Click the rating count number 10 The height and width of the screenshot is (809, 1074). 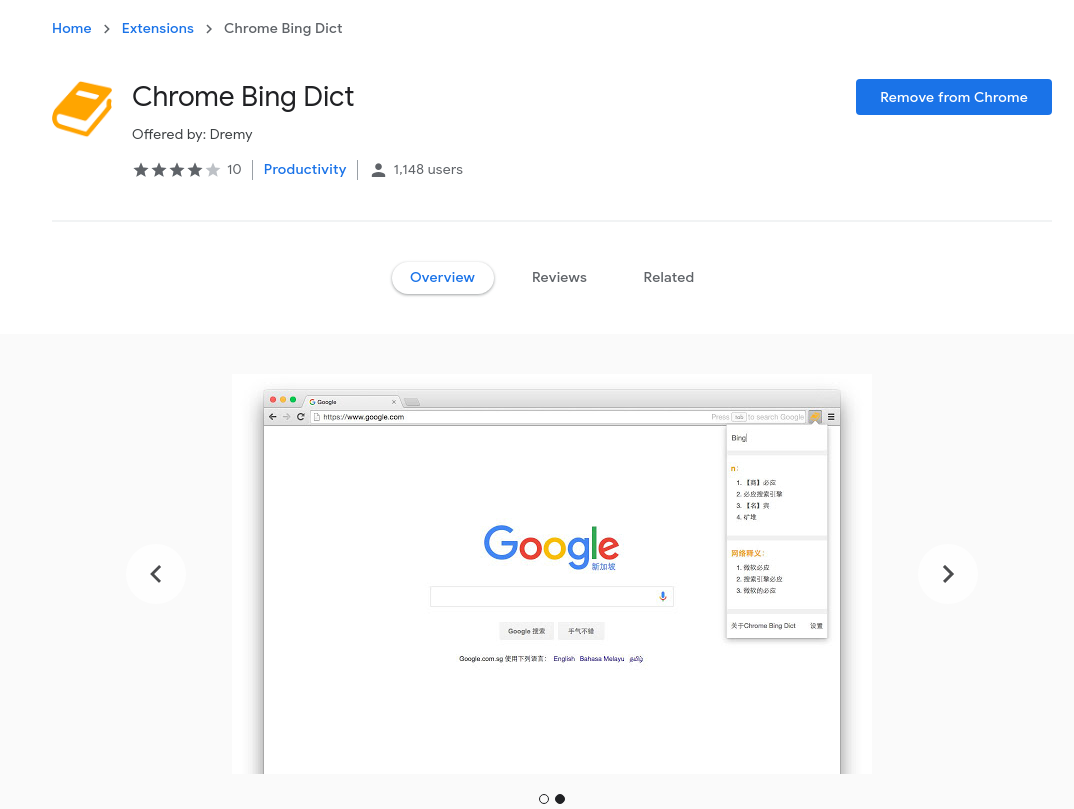[234, 169]
